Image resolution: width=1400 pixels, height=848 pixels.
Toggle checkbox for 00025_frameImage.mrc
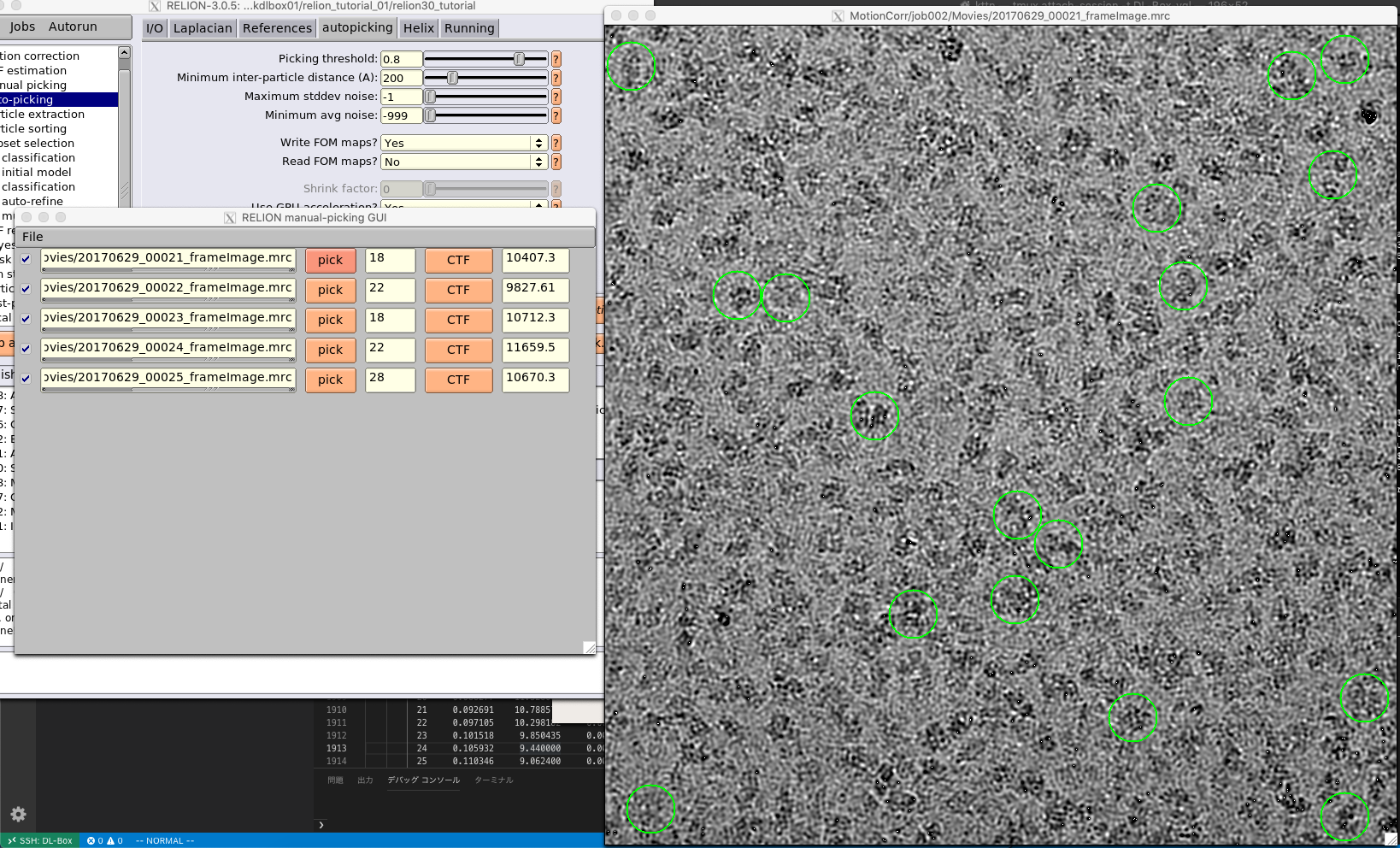[26, 379]
